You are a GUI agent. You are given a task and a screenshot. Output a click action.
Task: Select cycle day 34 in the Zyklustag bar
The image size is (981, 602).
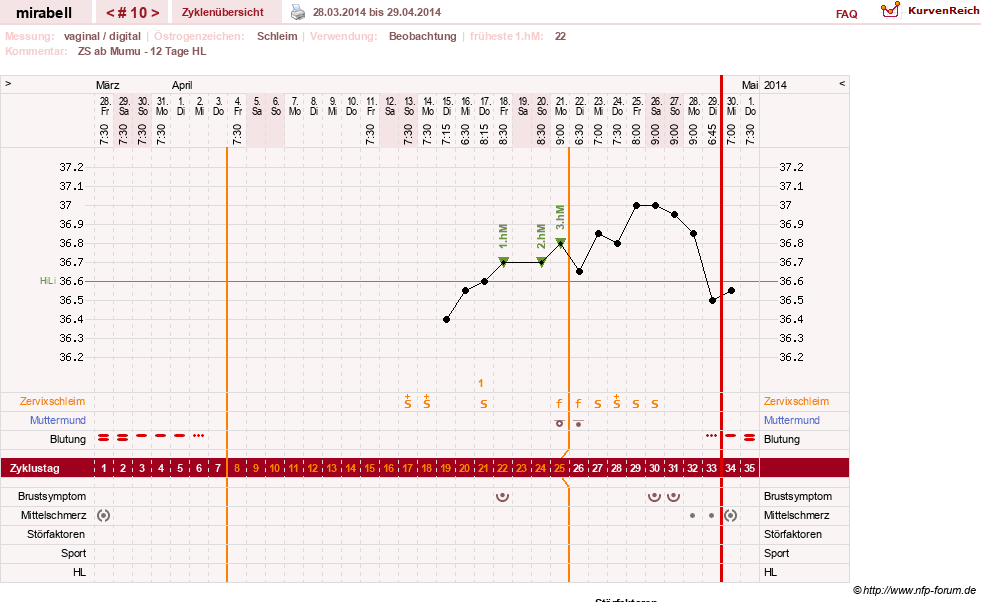[731, 468]
